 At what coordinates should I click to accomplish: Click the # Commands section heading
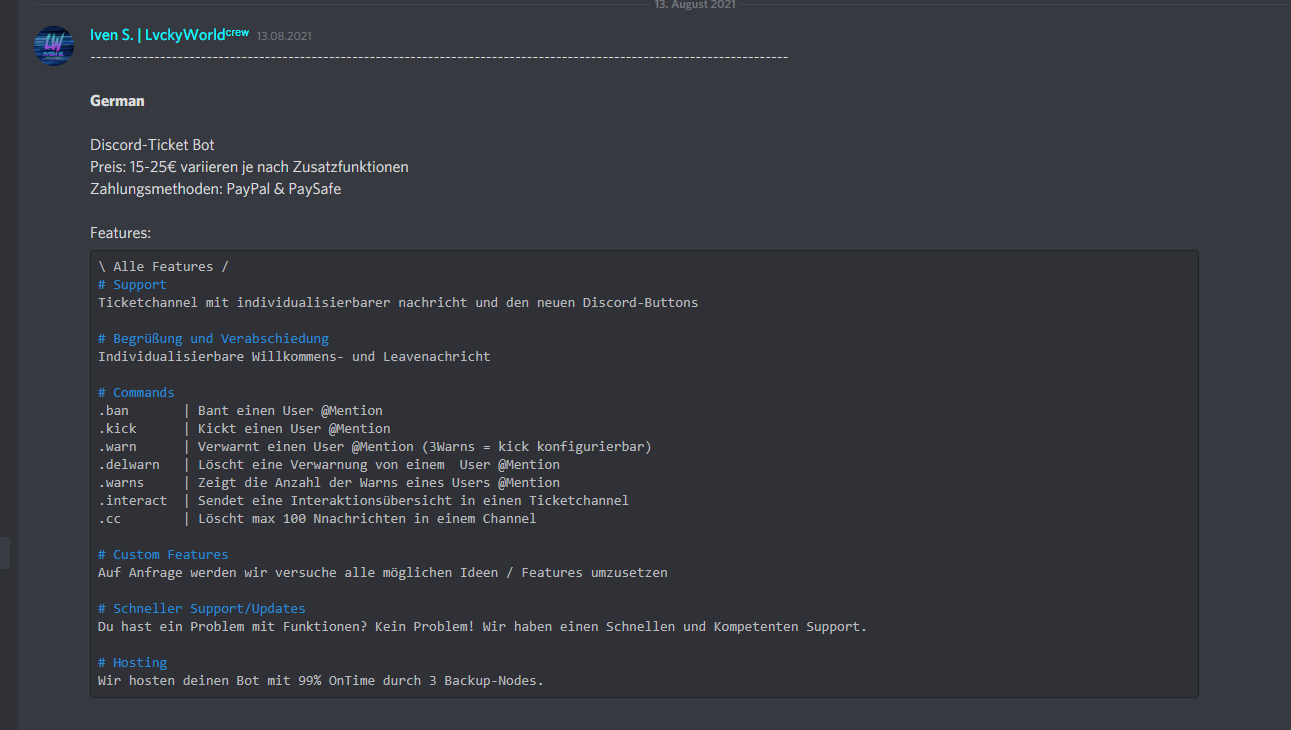(x=136, y=393)
